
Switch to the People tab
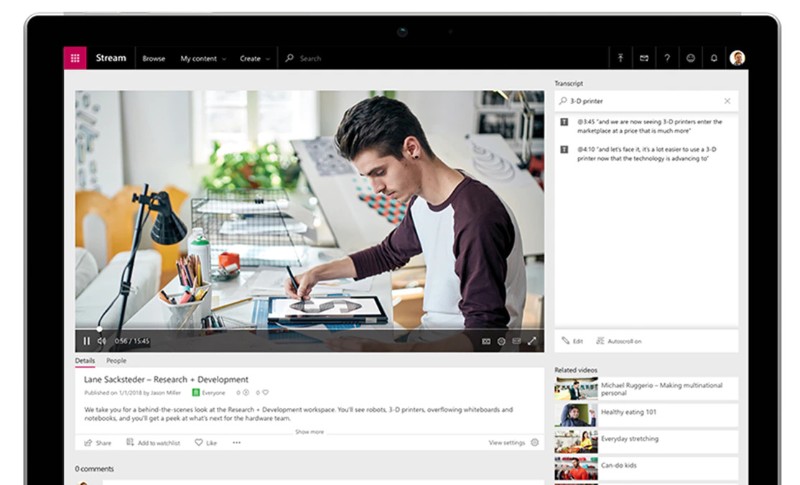(116, 361)
